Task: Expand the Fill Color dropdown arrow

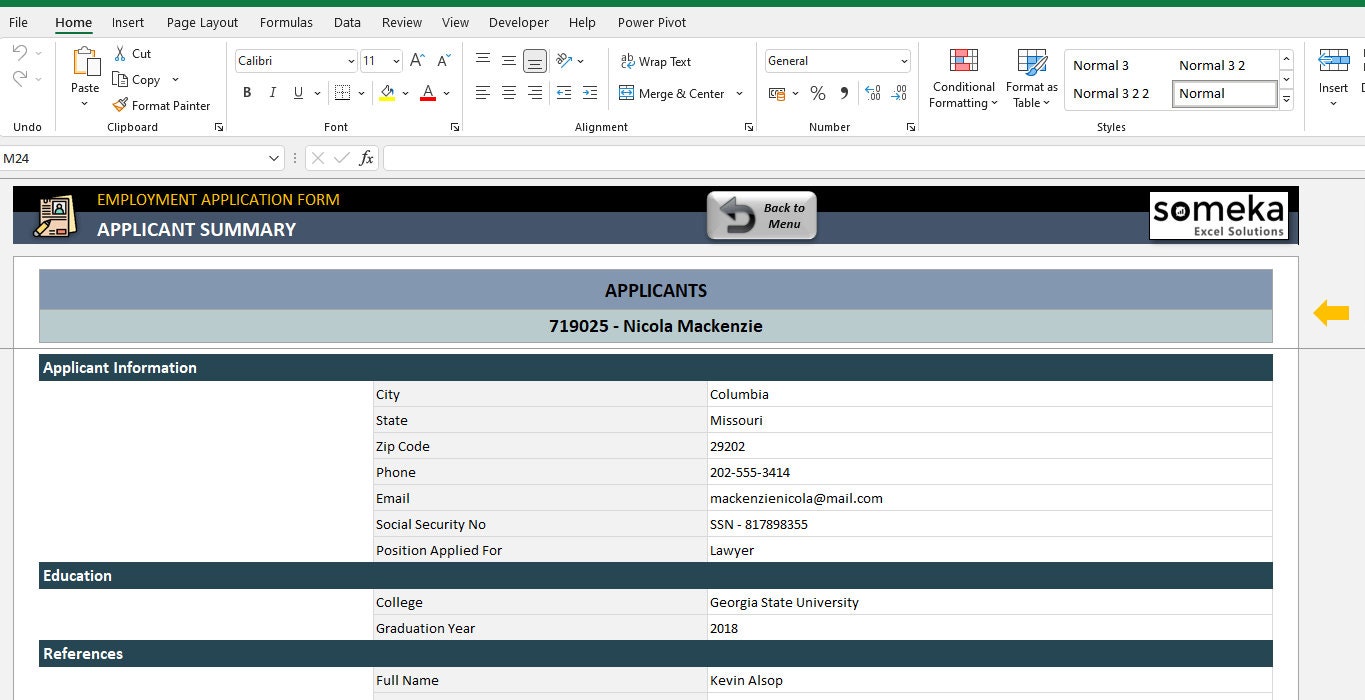Action: 406,93
